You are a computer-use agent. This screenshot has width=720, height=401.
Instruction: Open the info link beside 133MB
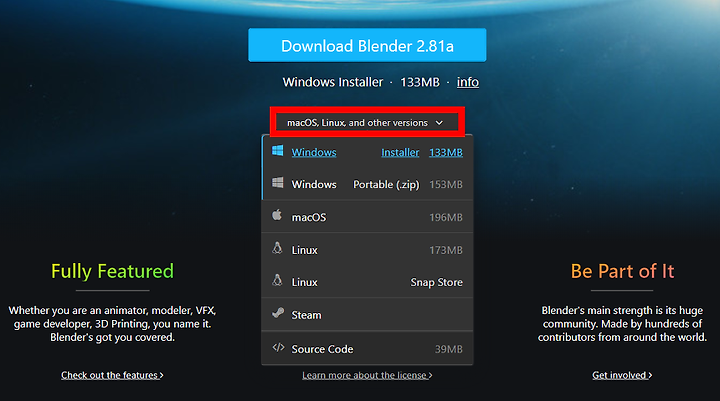point(467,82)
